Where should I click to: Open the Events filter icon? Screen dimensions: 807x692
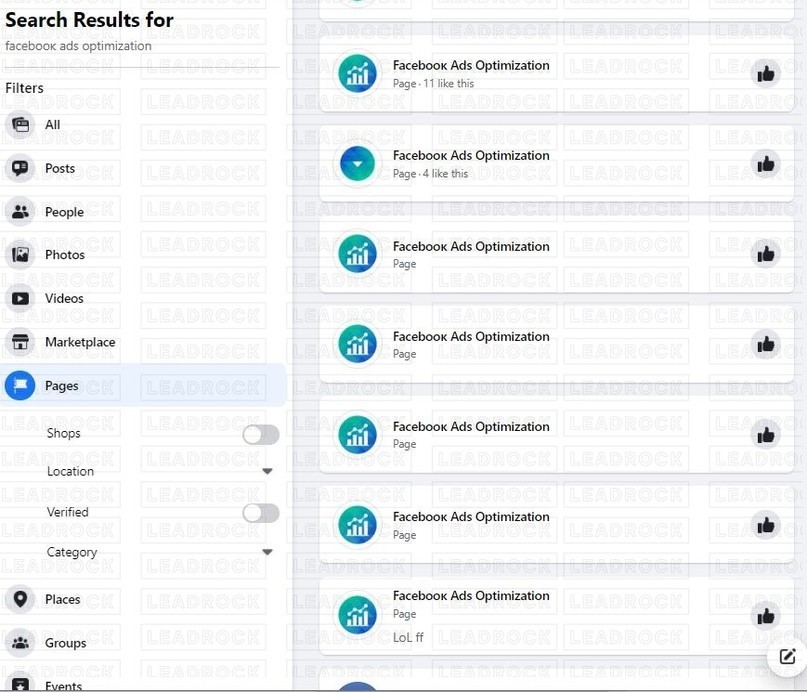(20, 683)
